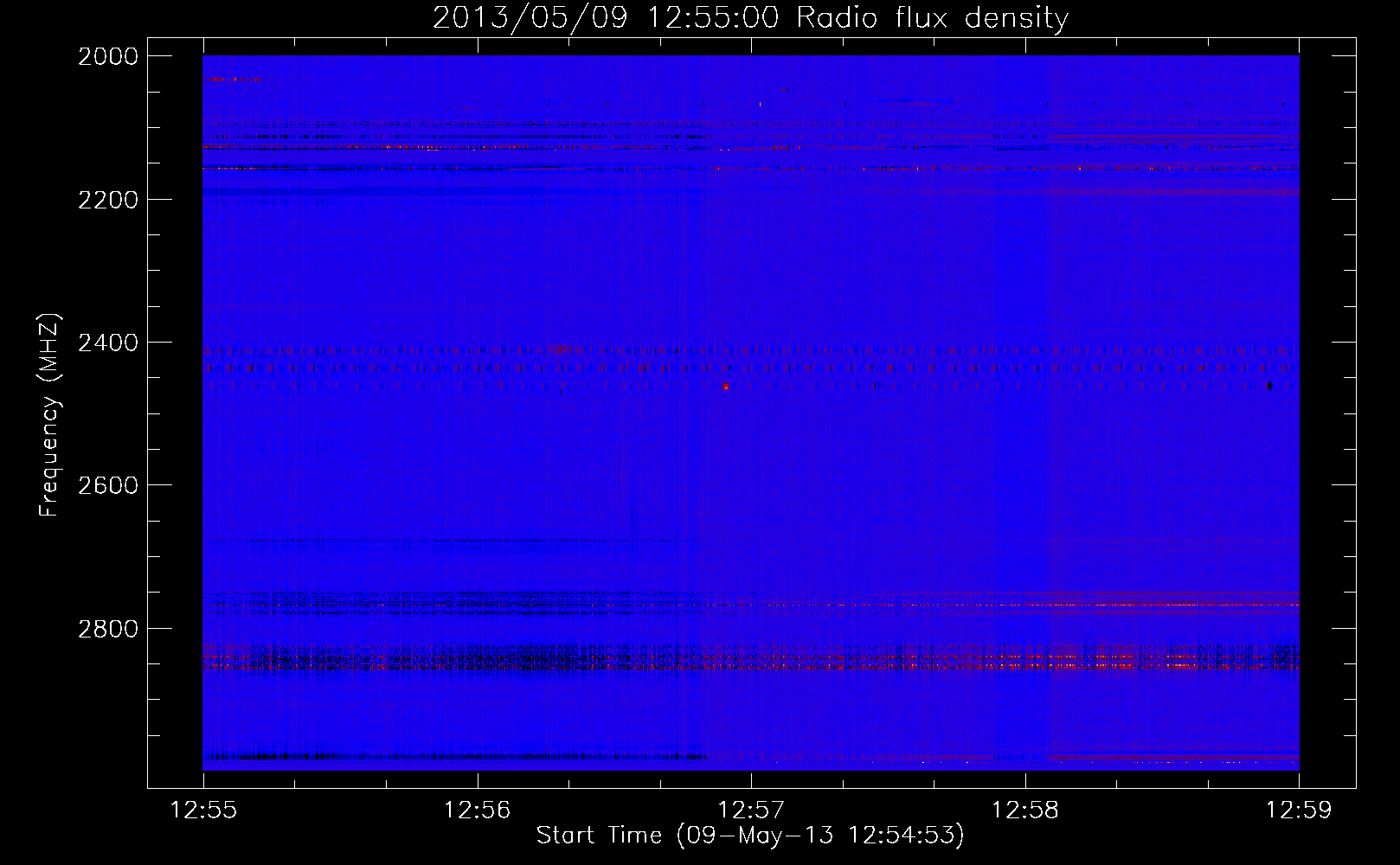Screen dimensions: 1400x865
Task: Click the "Start Time (09-May-13 12:54:53)" label
Action: coord(750,836)
